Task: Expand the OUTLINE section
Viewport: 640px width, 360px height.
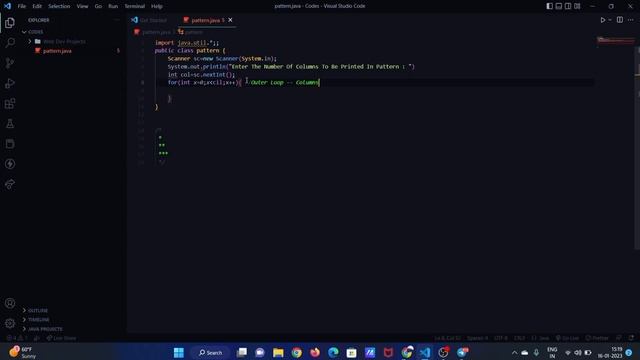Action: 38,311
